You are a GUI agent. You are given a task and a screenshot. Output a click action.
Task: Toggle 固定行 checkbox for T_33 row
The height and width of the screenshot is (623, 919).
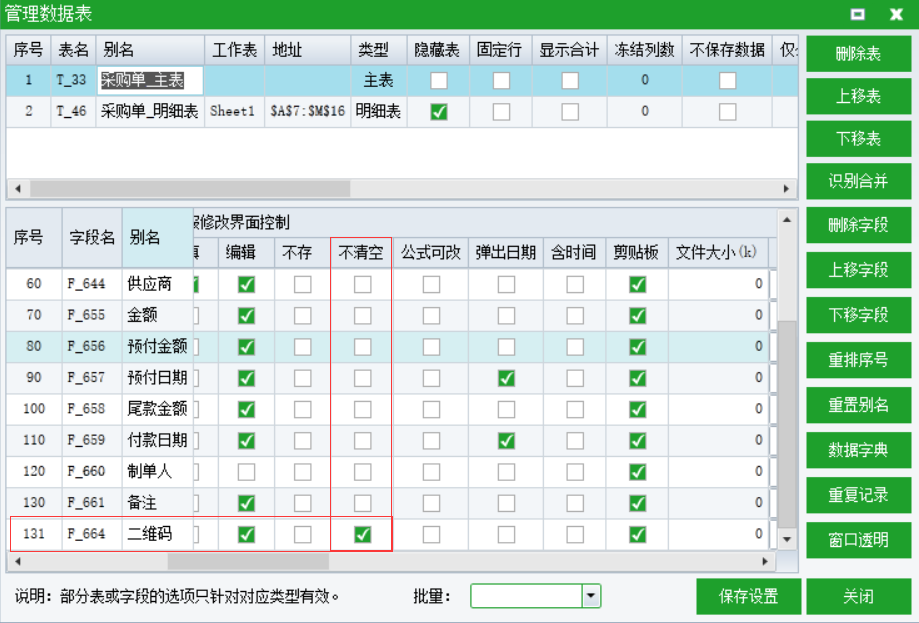point(501,80)
